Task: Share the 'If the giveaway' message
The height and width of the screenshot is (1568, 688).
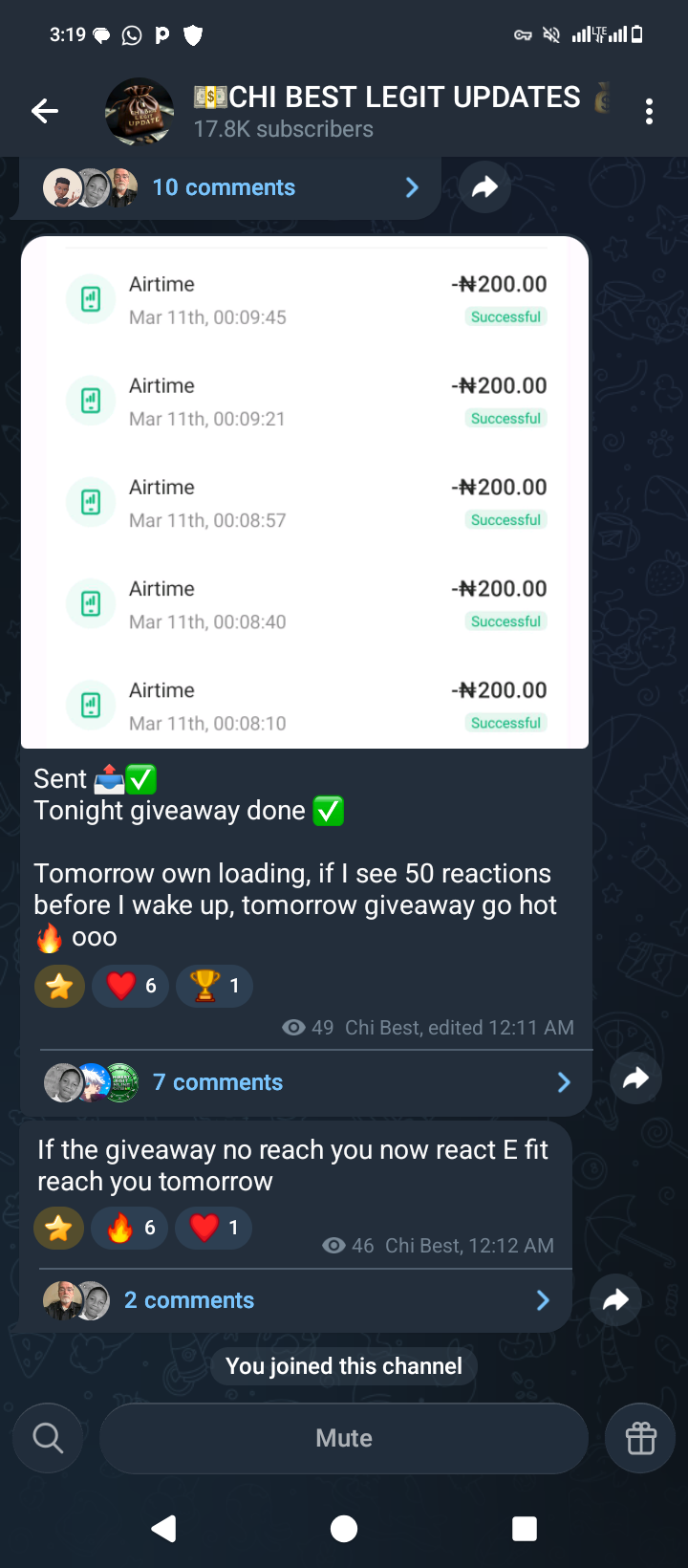Action: 615,1299
